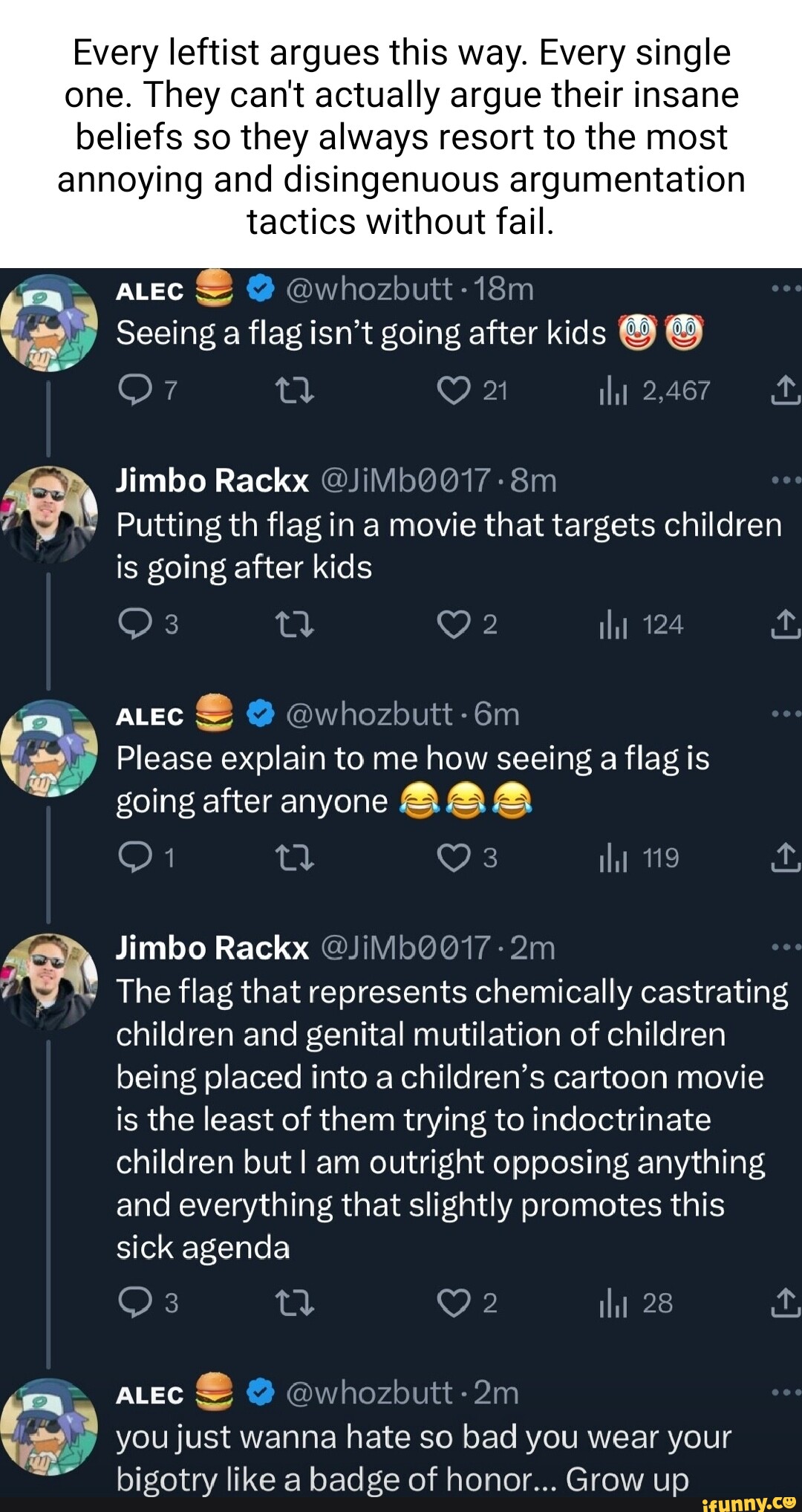This screenshot has height=1512, width=802.
Task: Open more options on Alec's 18m tweet
Action: click(x=786, y=288)
